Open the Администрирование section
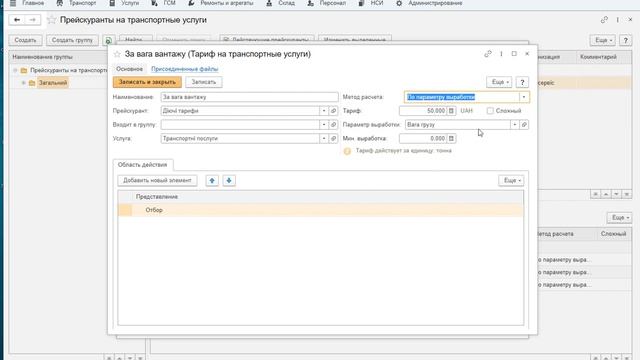Screen dimensions: 640x360 tap(429, 3)
